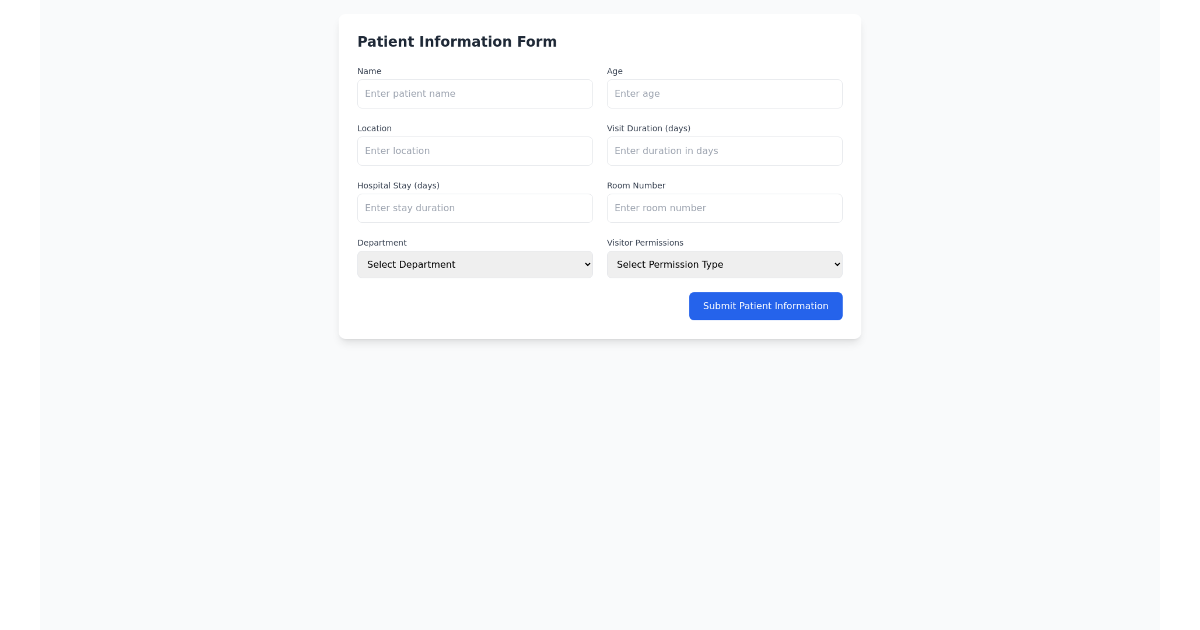The height and width of the screenshot is (630, 1200).
Task: Click the Submit Patient Information button
Action: [765, 306]
